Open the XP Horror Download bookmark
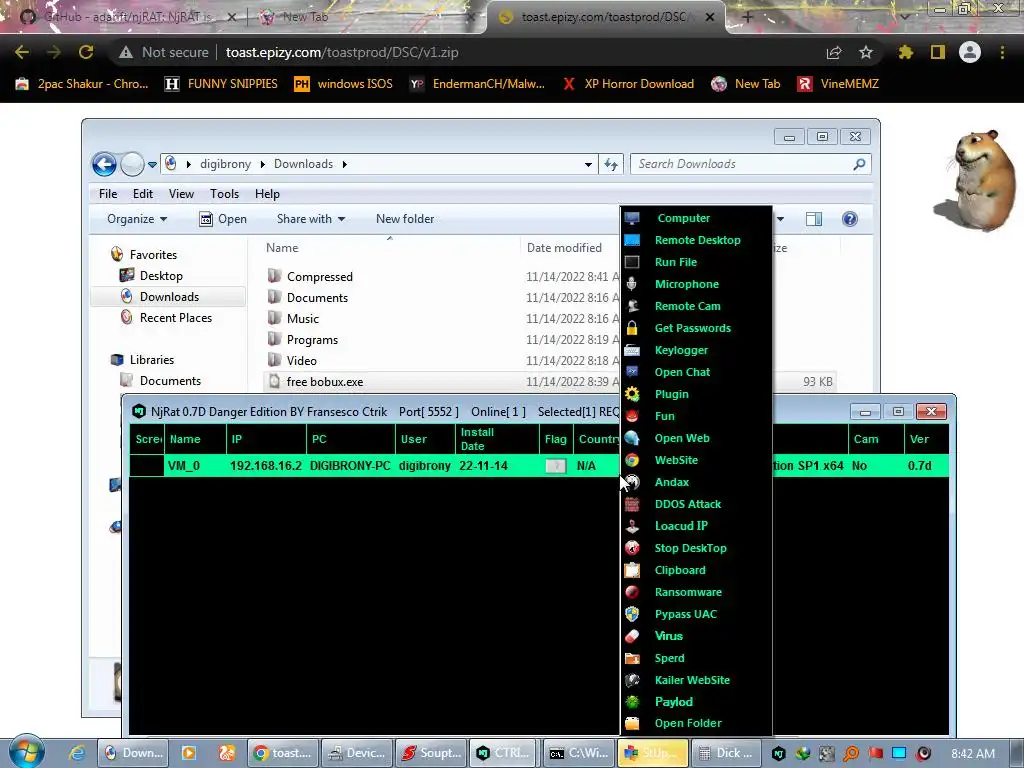 [x=628, y=84]
